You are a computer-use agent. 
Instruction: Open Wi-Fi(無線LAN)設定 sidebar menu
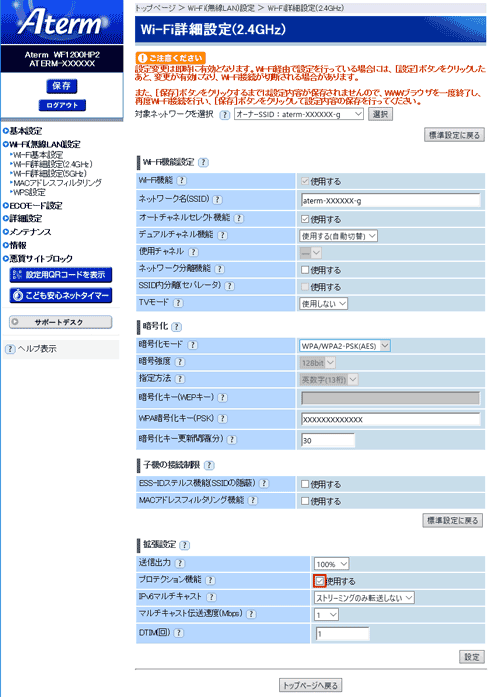pyautogui.click(x=44, y=144)
